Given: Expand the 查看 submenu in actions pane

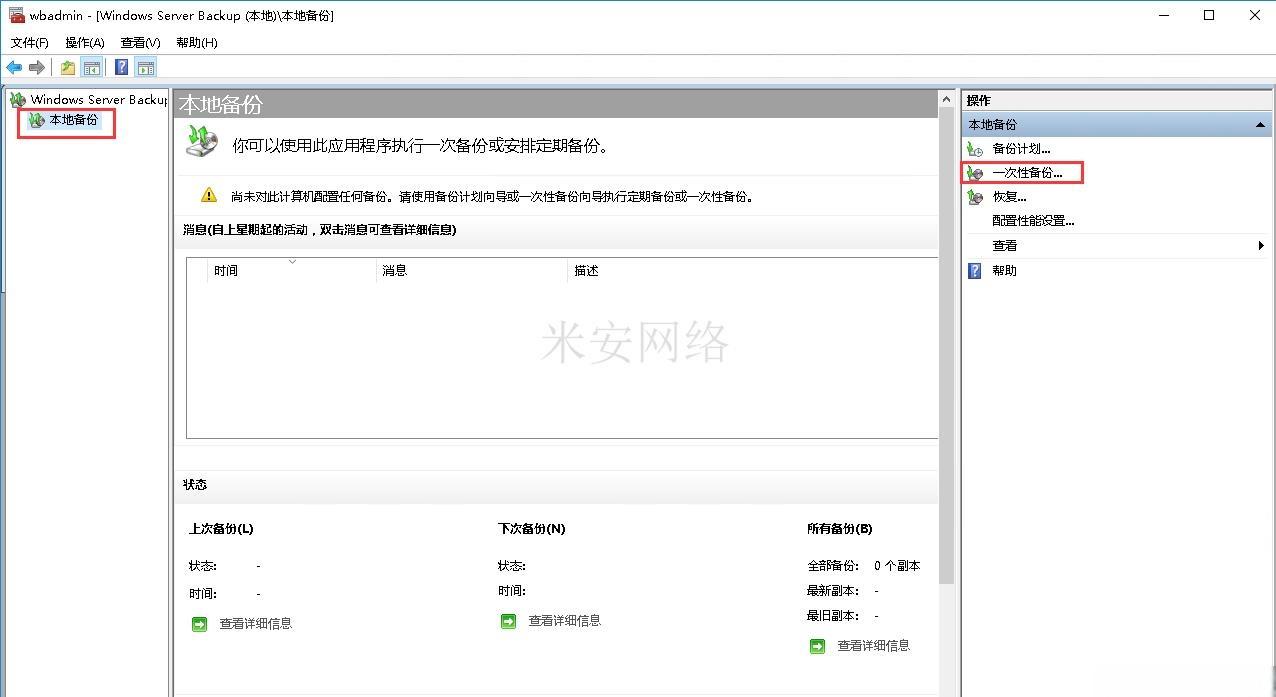Looking at the screenshot, I should 1116,245.
